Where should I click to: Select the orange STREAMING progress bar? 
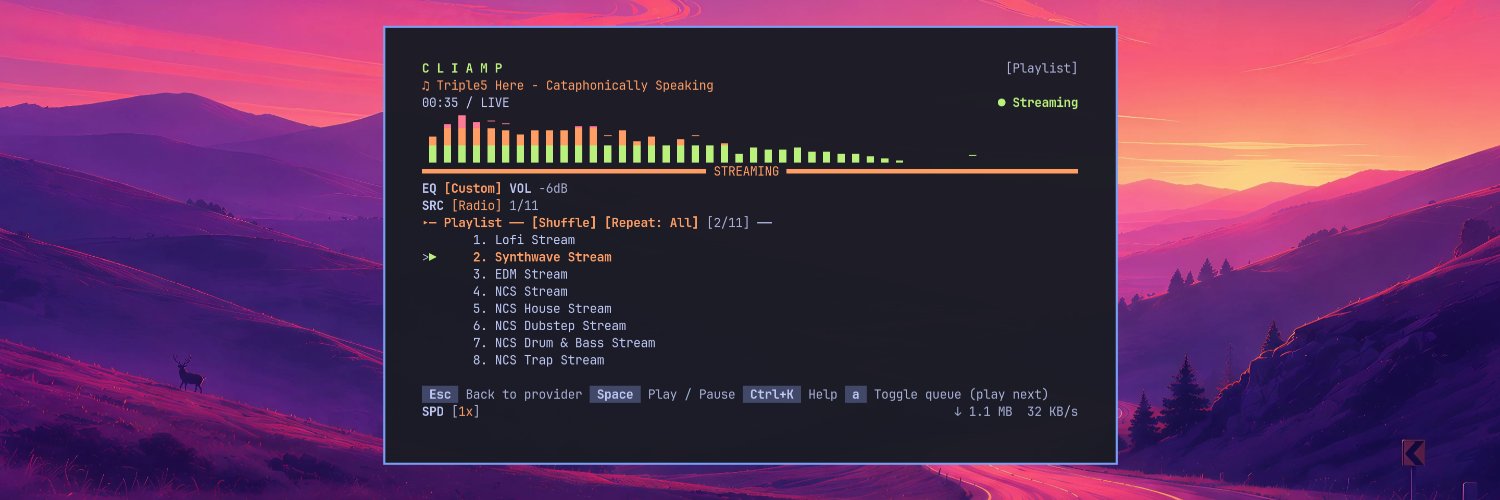pyautogui.click(x=750, y=171)
